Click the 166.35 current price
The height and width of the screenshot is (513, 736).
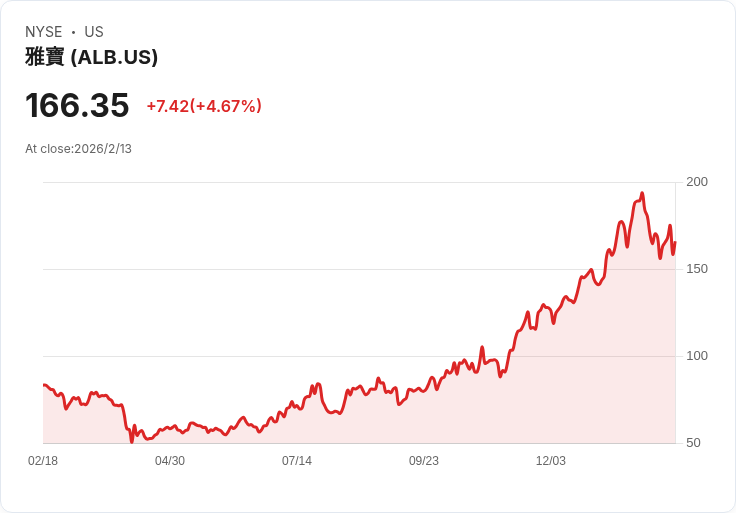77,105
